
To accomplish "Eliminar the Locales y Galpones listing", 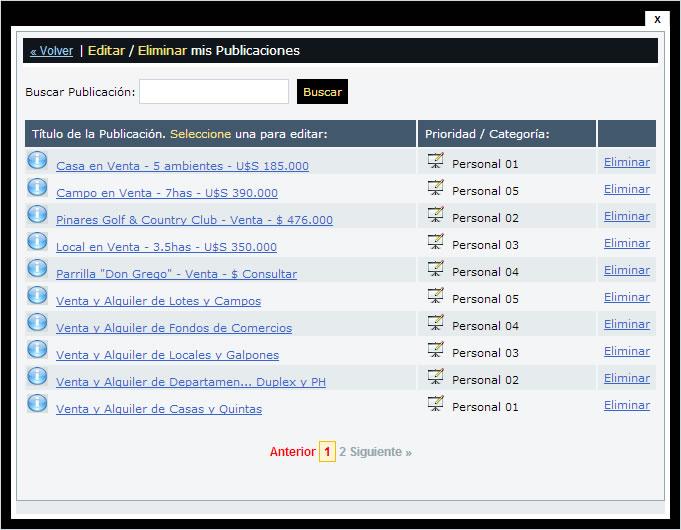I will click(626, 351).
